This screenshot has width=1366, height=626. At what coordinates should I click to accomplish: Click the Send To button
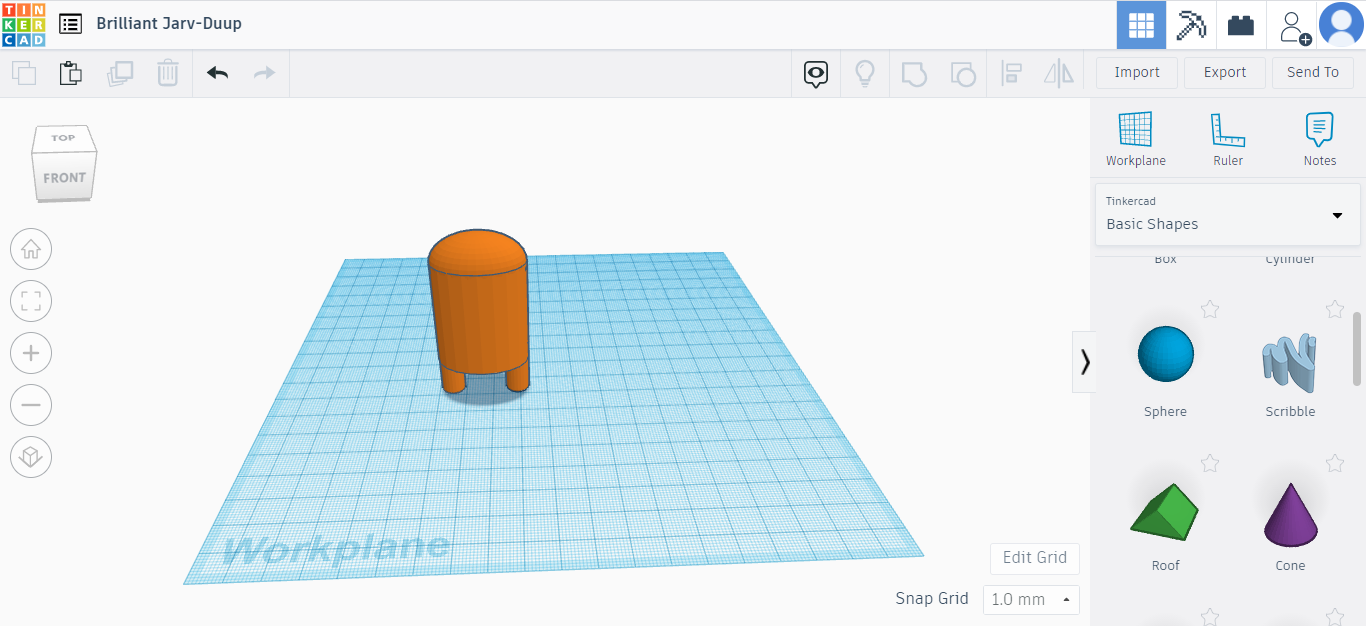click(x=1313, y=72)
